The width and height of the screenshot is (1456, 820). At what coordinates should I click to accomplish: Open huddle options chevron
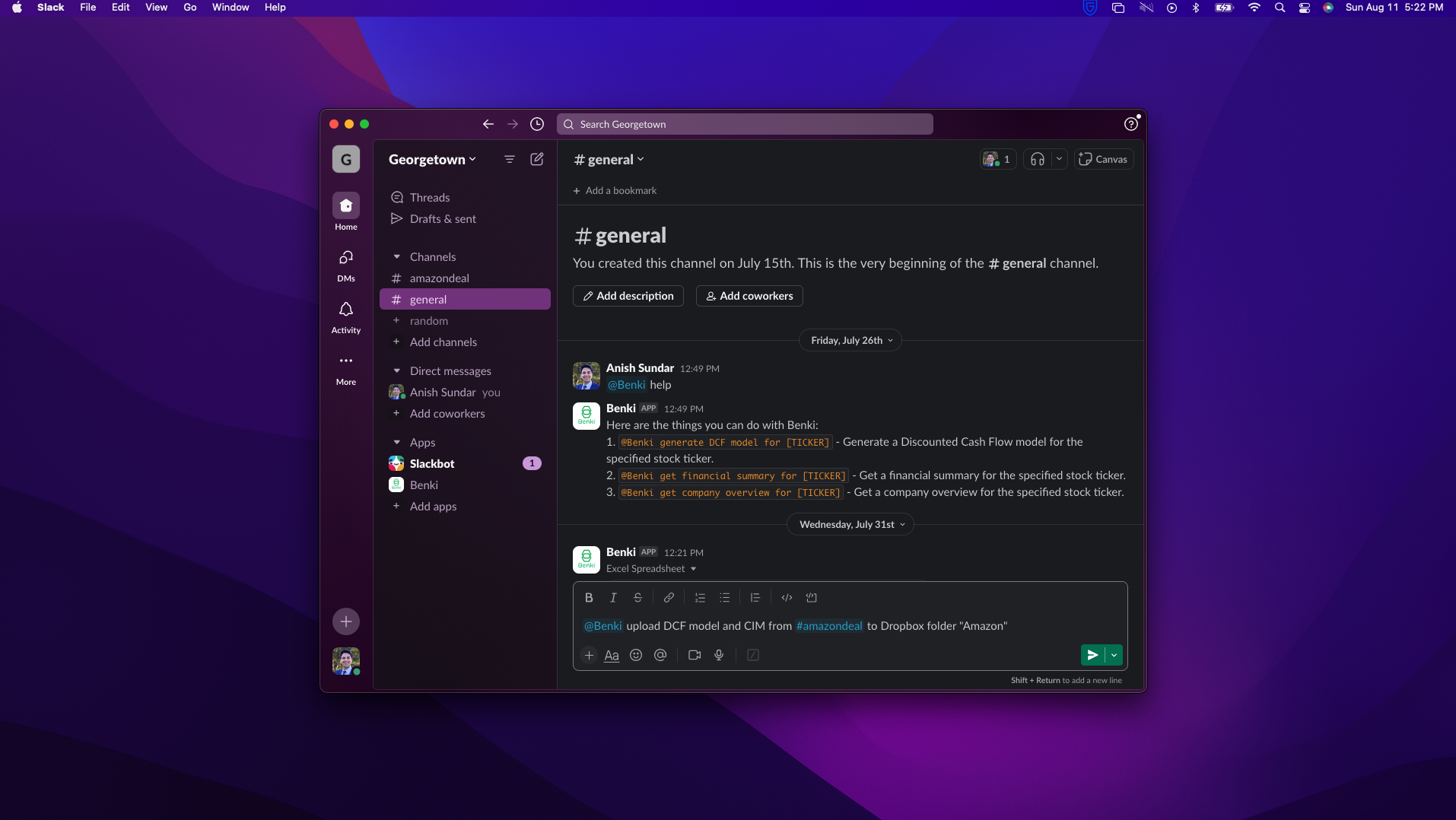pos(1059,159)
